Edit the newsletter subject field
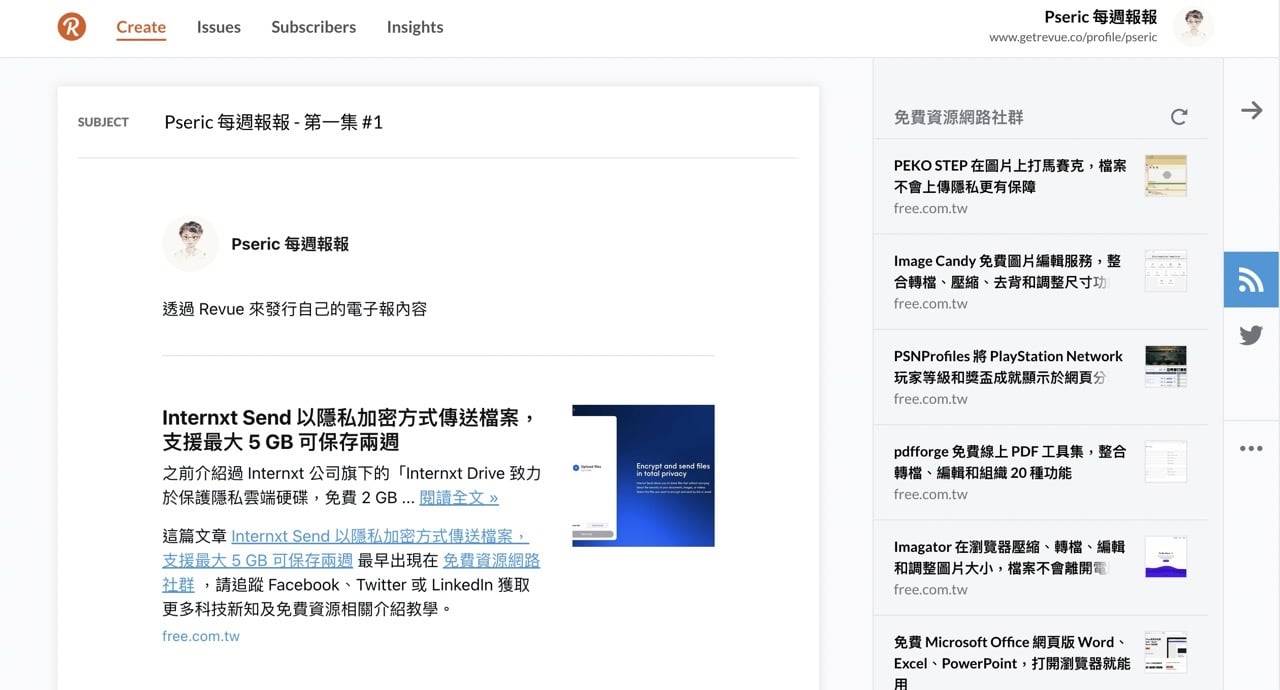Screen dimensions: 1280x690 point(470,122)
